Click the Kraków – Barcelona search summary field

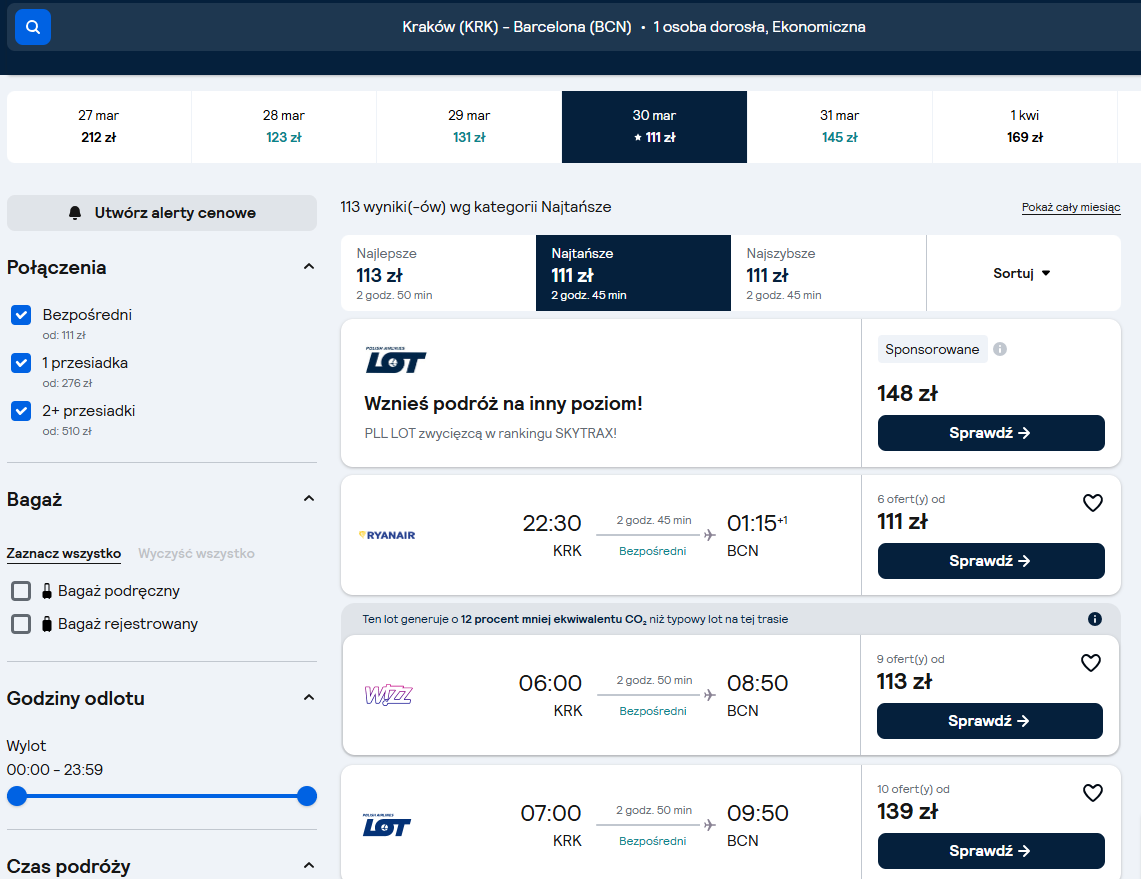(x=633, y=27)
